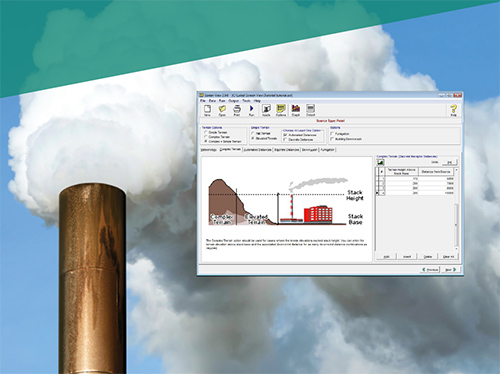Click the New file toolbar icon
The image size is (500, 374).
[x=207, y=110]
